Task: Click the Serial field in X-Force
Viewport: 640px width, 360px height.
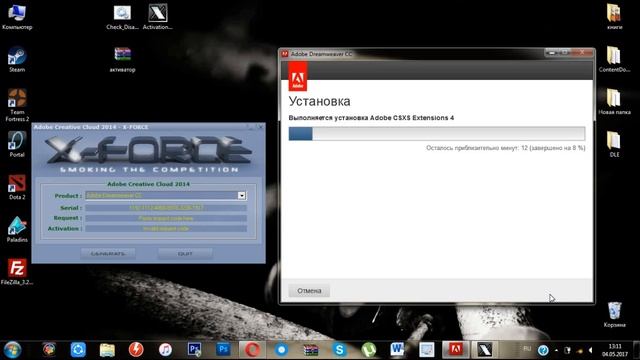Action: (x=166, y=208)
